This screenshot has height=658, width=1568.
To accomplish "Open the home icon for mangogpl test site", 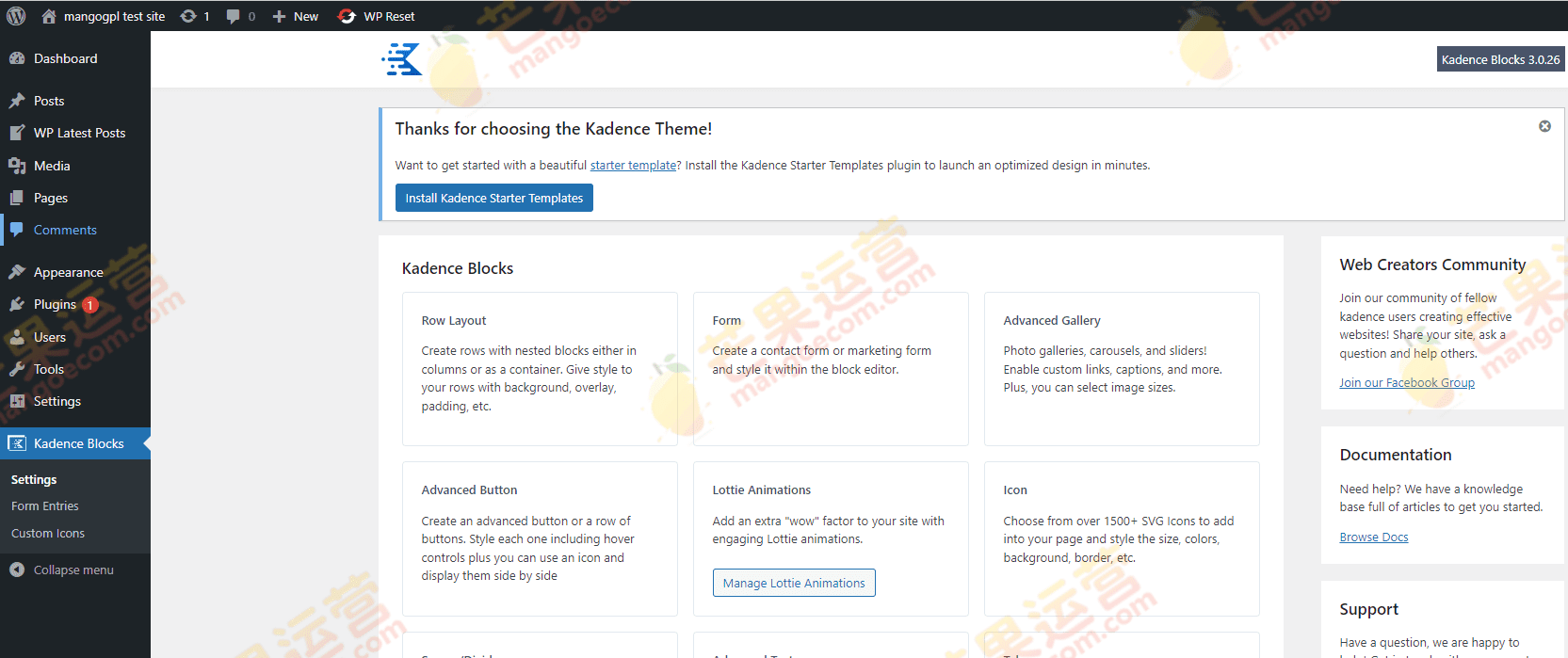I will click(49, 16).
